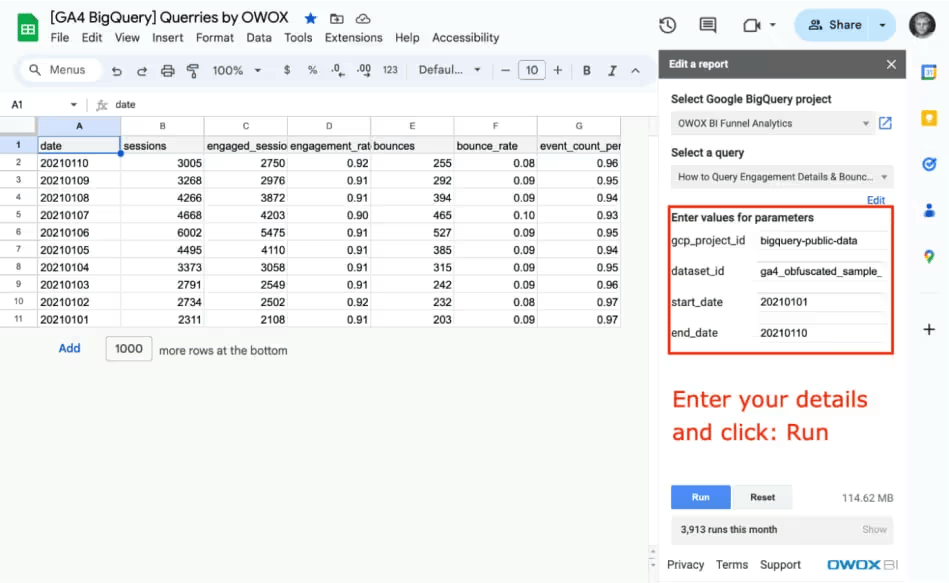Get add-ons with plus icon

click(929, 329)
